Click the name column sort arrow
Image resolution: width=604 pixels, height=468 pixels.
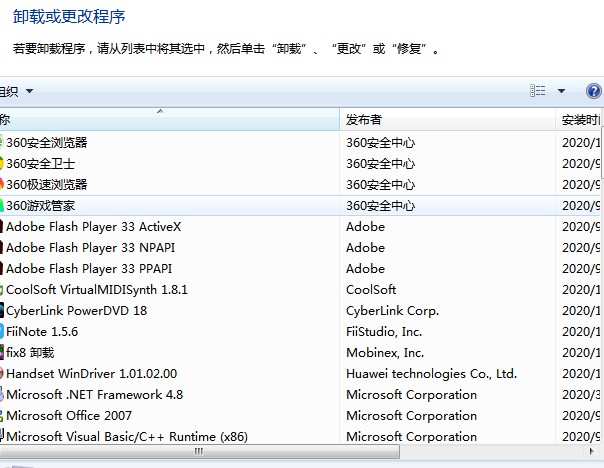(160, 111)
